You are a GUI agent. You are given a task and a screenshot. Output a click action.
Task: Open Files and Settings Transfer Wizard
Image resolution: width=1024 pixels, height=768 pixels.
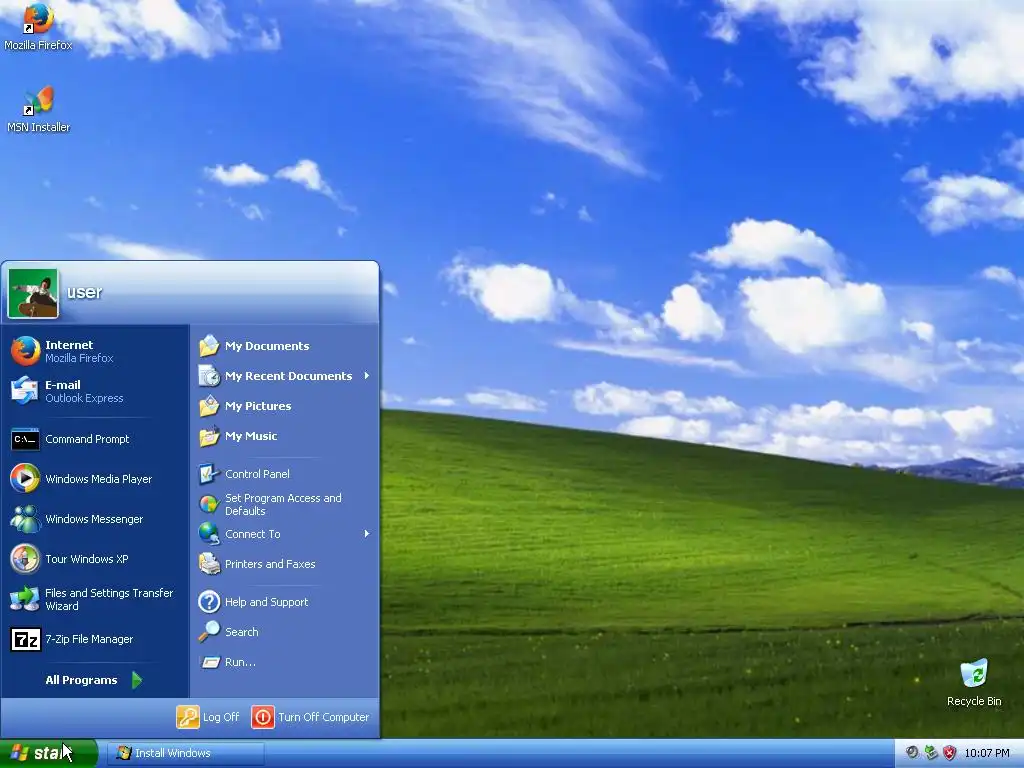(x=95, y=599)
